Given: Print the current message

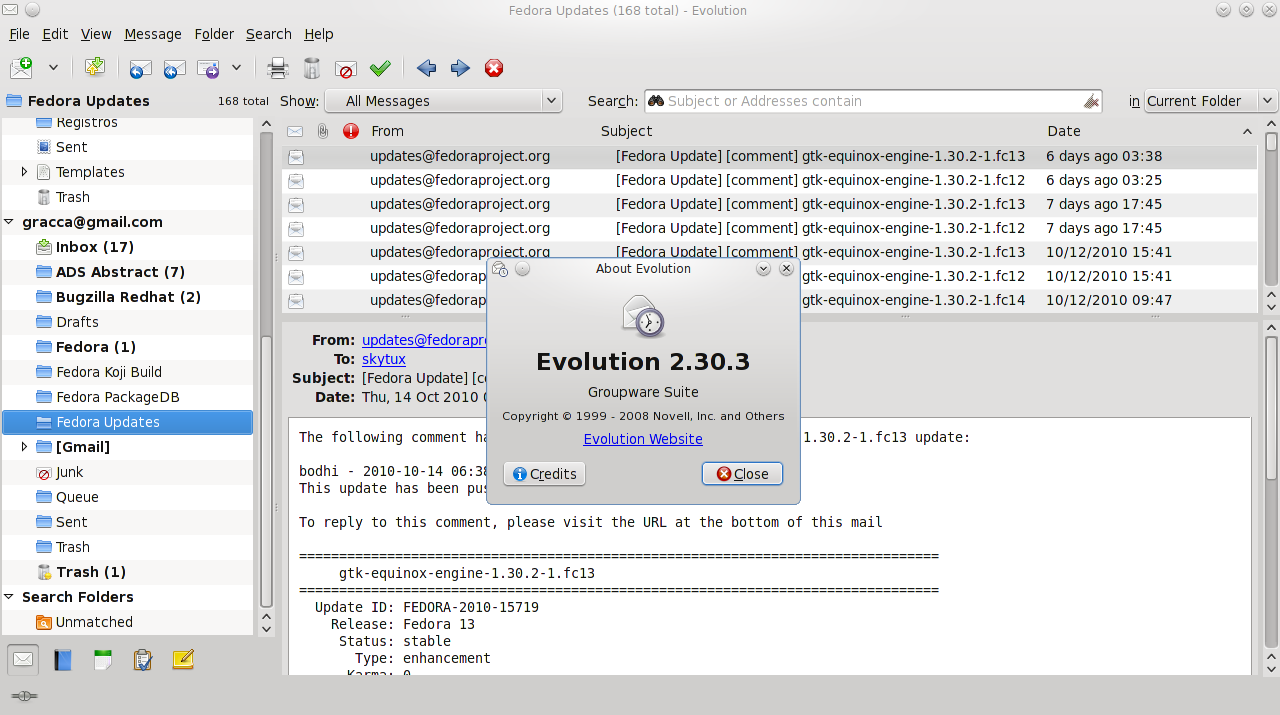Looking at the screenshot, I should [x=278, y=68].
